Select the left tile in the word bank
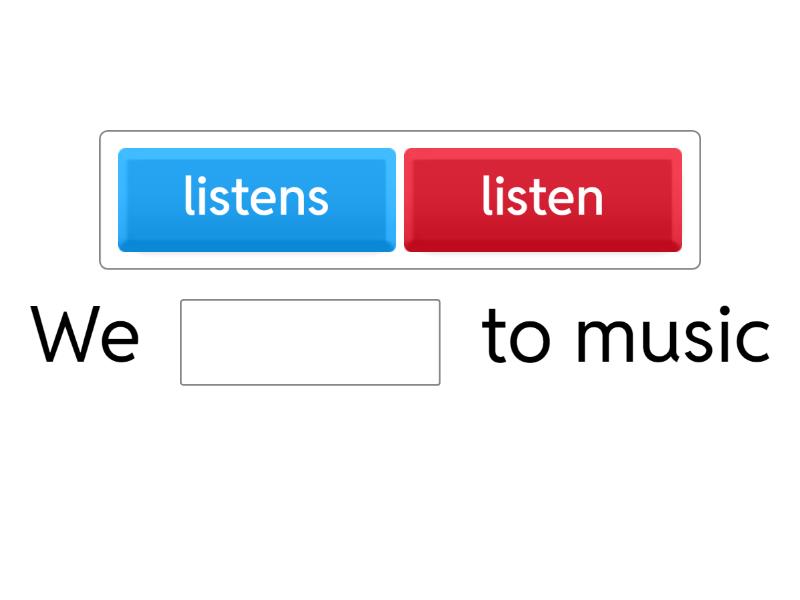800x600 pixels. click(257, 199)
